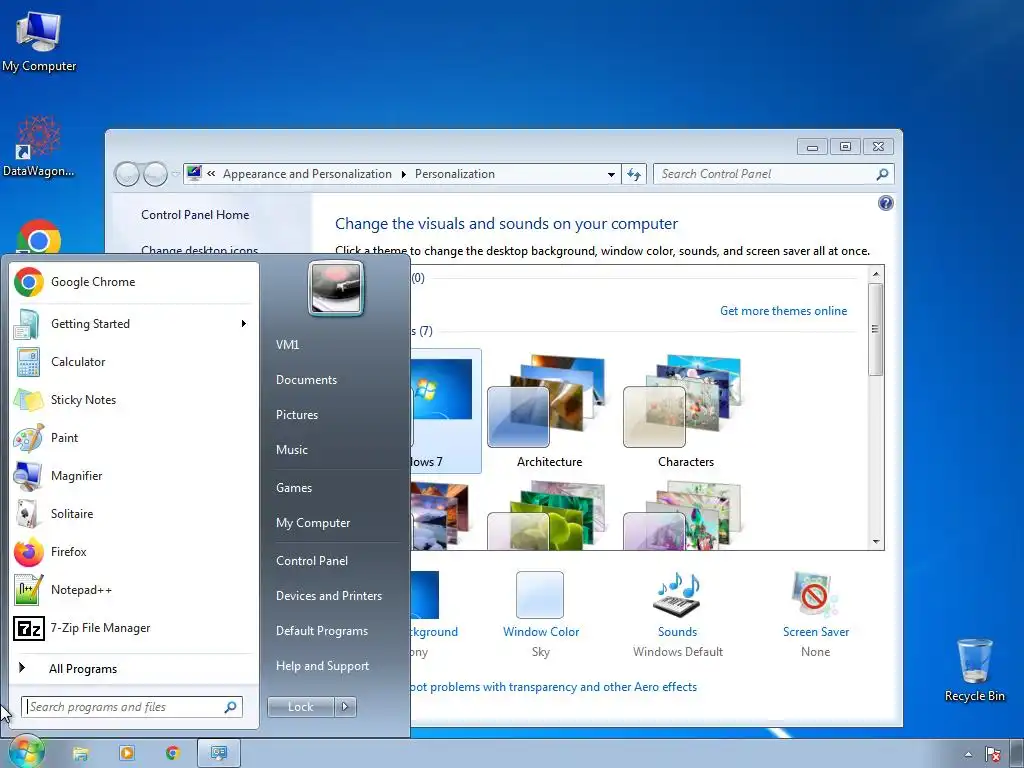1024x768 pixels.
Task: Click Search programs and files box
Action: 132,707
